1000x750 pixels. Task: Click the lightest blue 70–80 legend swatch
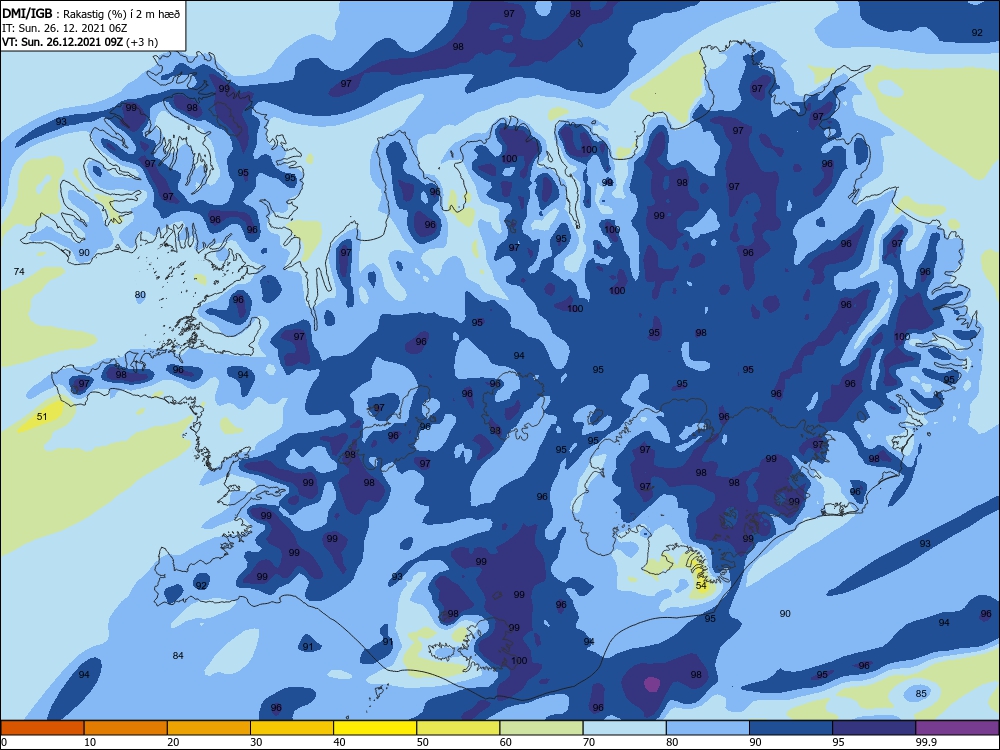(625, 728)
